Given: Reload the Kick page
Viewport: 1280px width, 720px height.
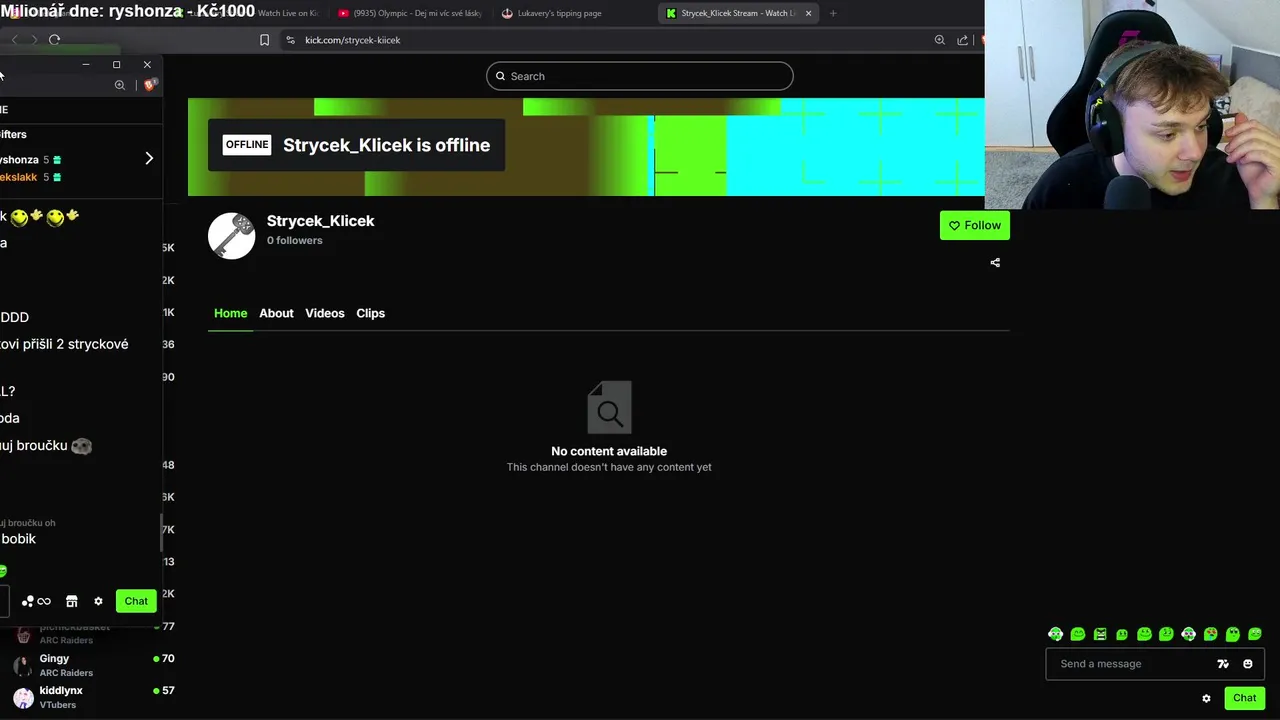Looking at the screenshot, I should click(54, 40).
